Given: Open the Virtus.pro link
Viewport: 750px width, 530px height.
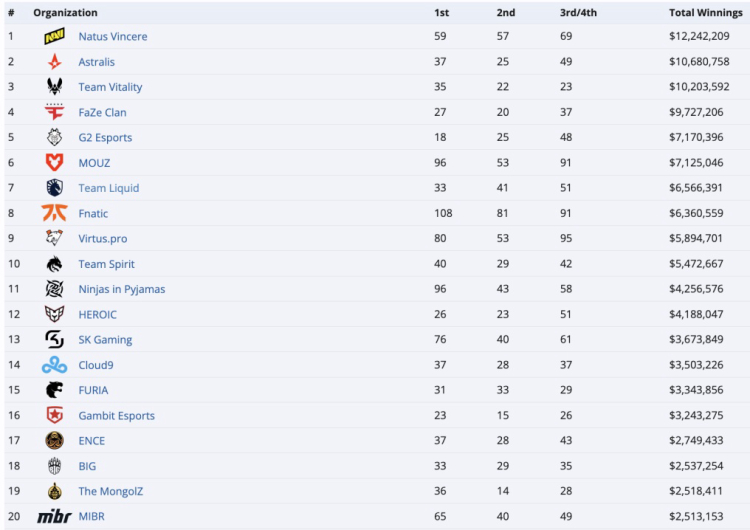Looking at the screenshot, I should pos(102,239).
